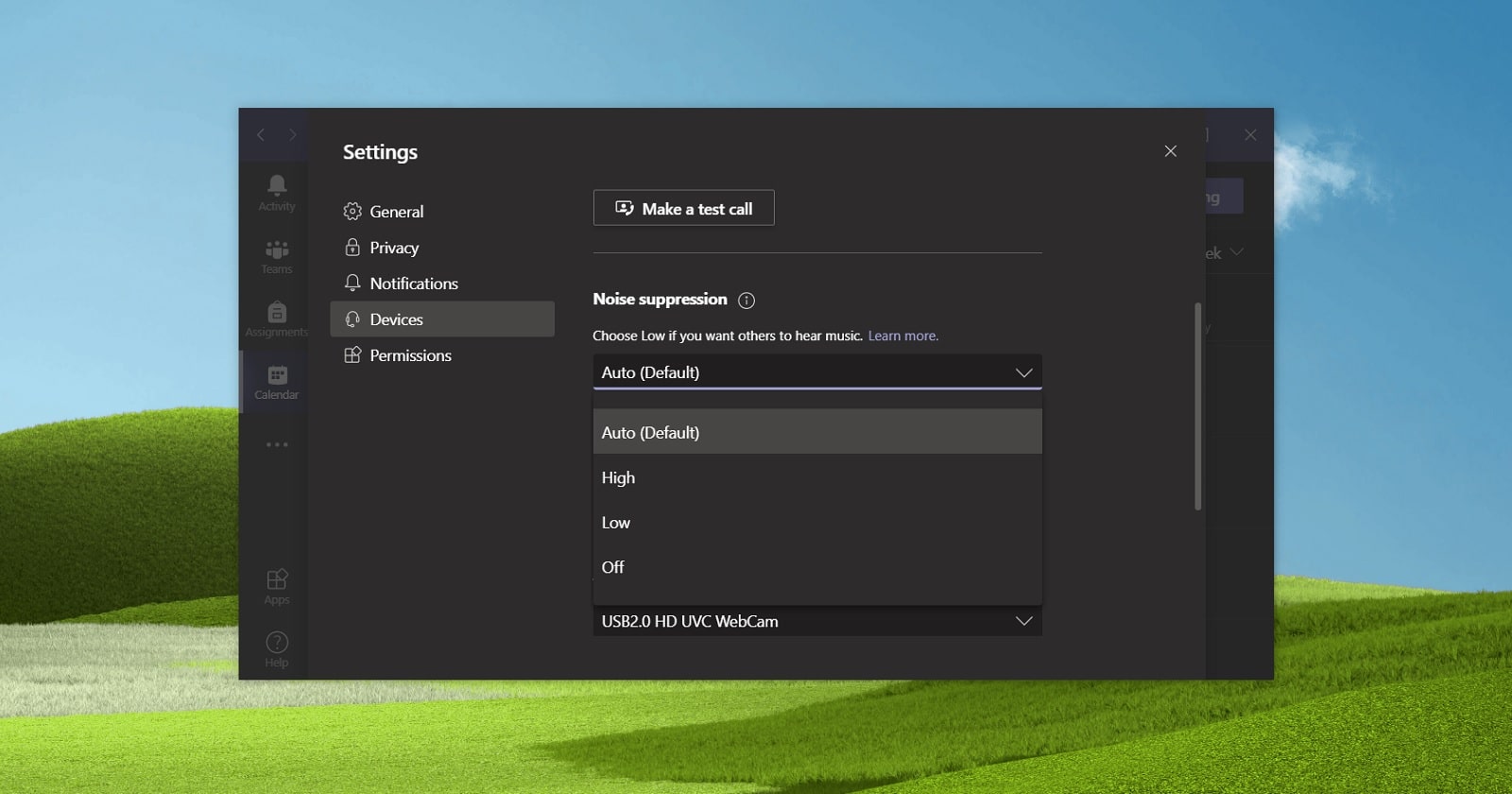Open General settings section
This screenshot has height=794, width=1512.
442,212
